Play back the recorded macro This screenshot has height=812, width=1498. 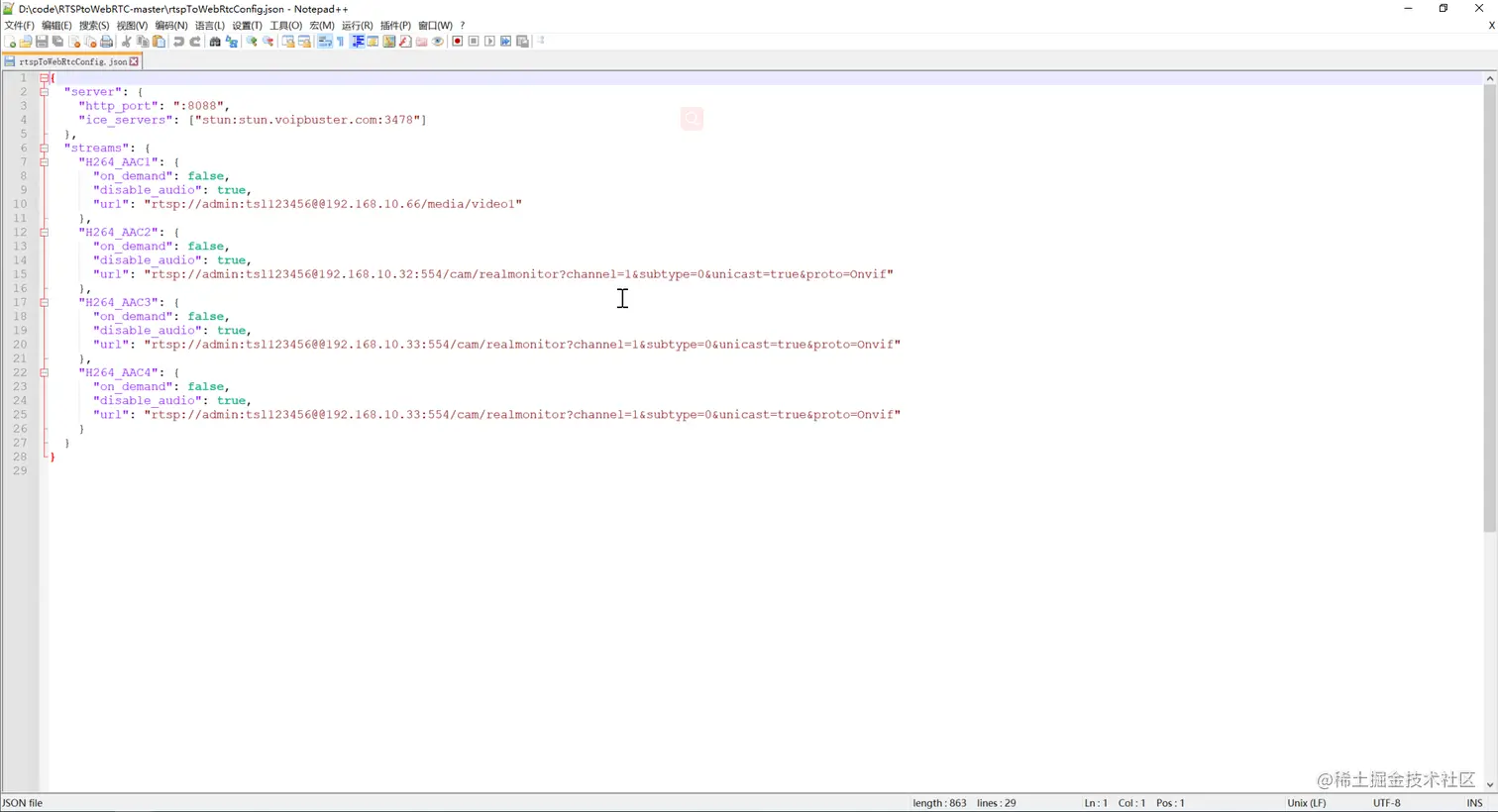point(489,42)
